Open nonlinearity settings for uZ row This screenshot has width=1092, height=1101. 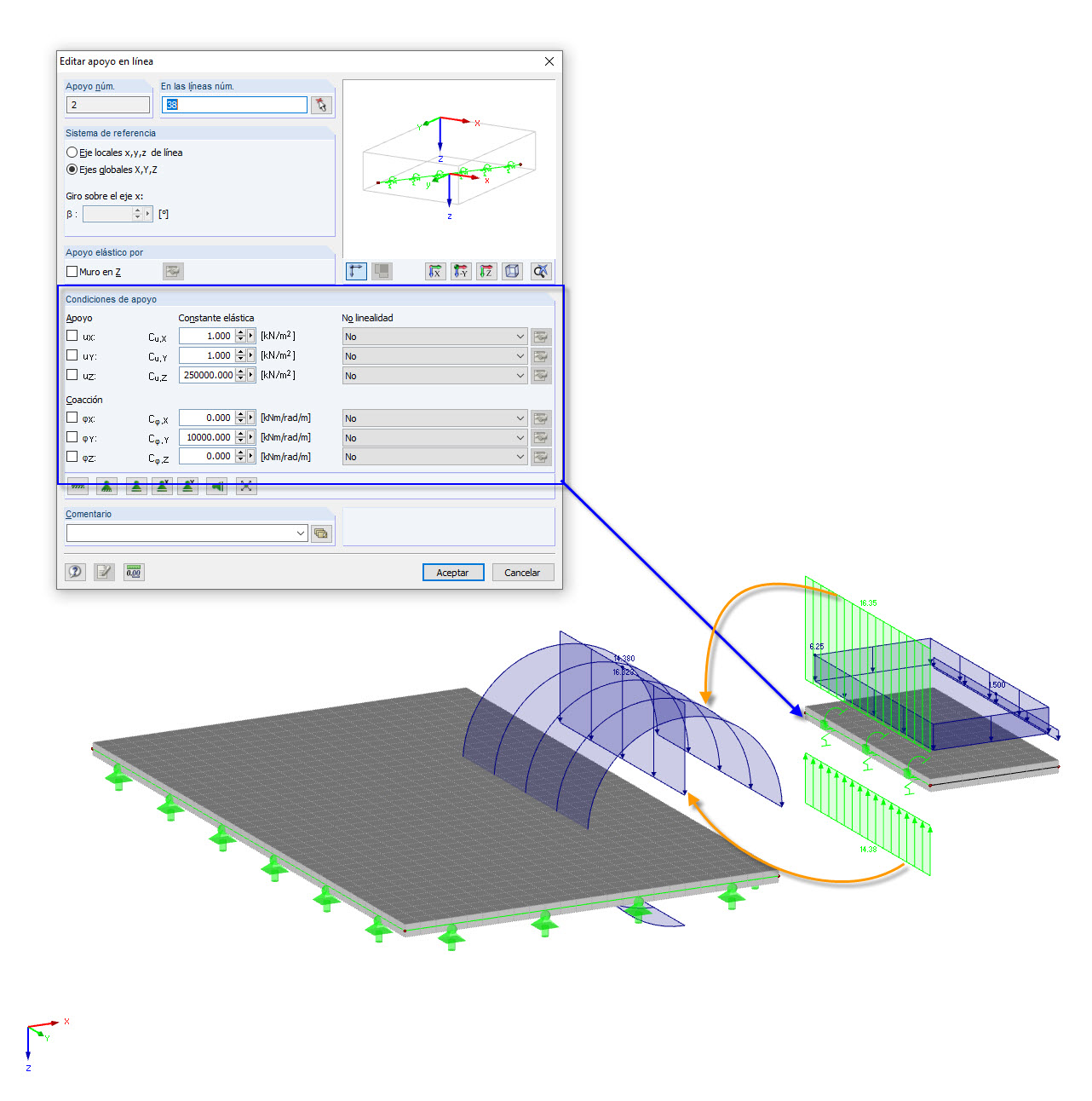tap(541, 376)
